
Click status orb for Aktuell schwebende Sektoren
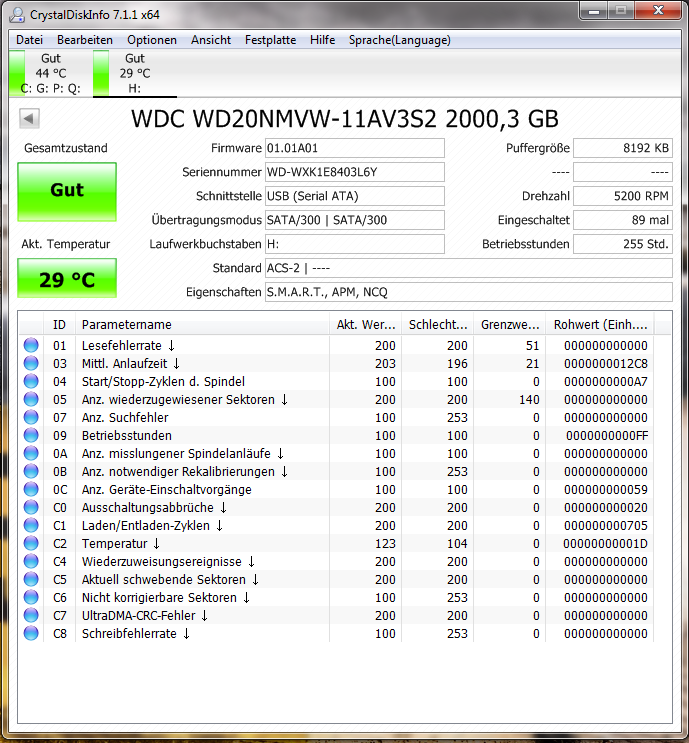(x=31, y=579)
